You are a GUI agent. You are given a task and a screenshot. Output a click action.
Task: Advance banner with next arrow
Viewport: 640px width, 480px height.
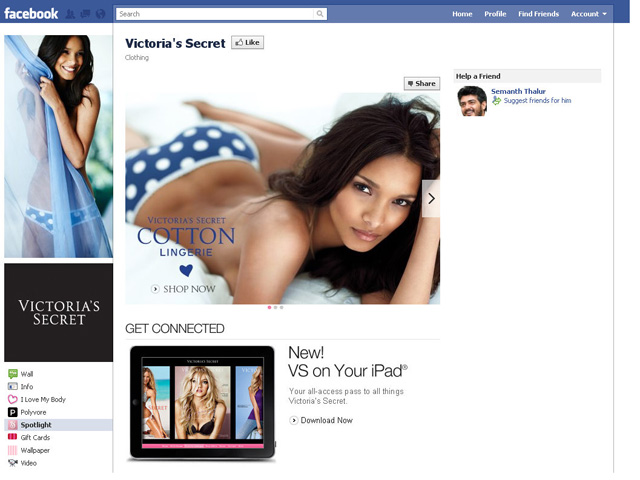431,199
